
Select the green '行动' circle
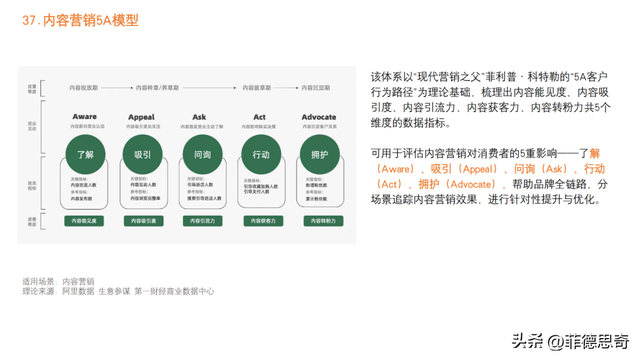tap(261, 155)
